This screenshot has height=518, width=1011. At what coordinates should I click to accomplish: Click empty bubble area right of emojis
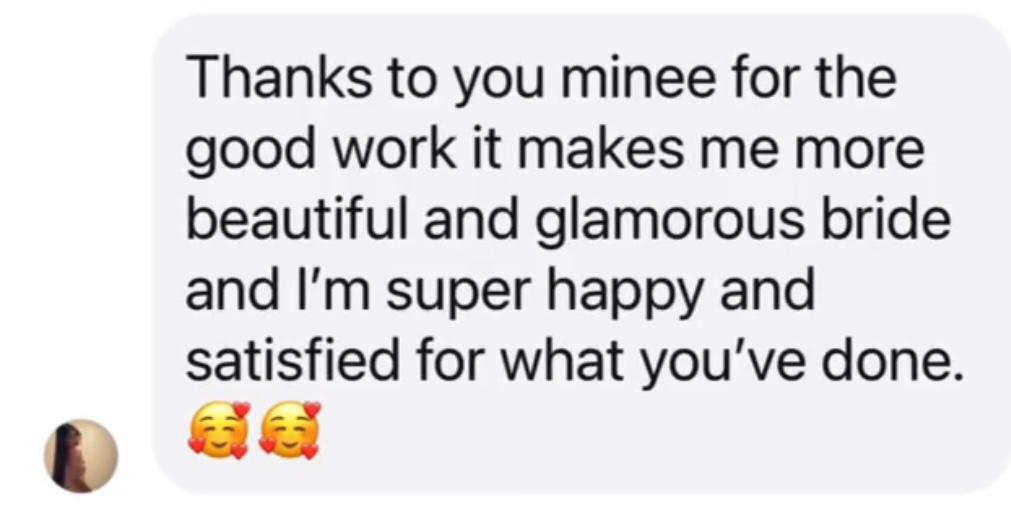point(645,432)
